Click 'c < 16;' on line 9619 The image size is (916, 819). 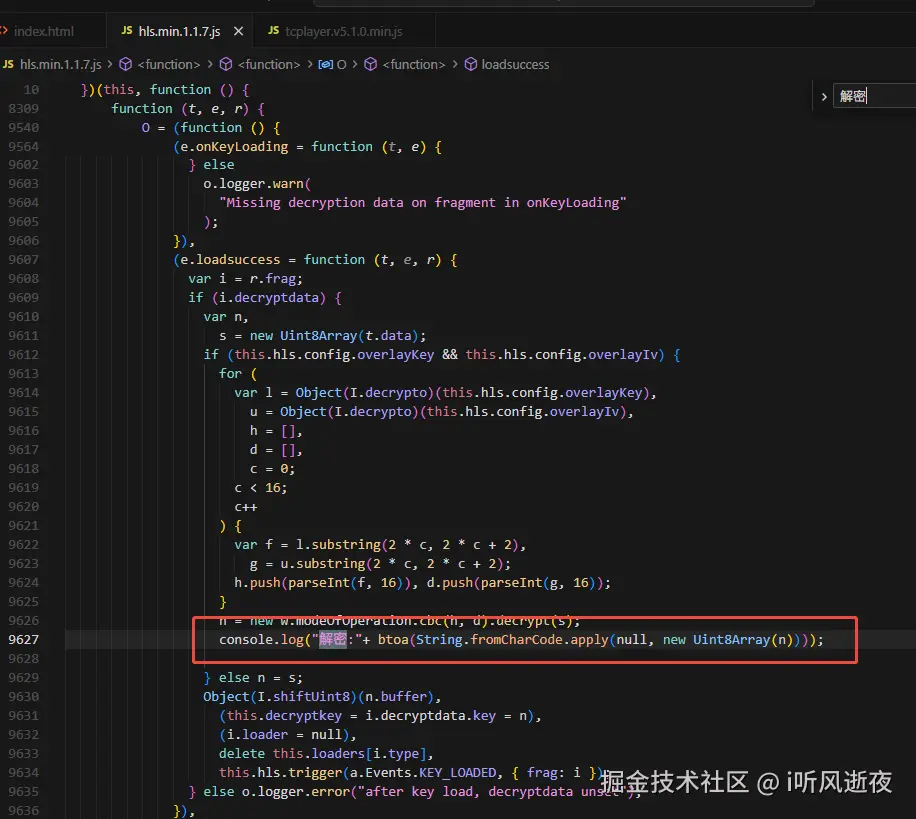click(x=261, y=488)
